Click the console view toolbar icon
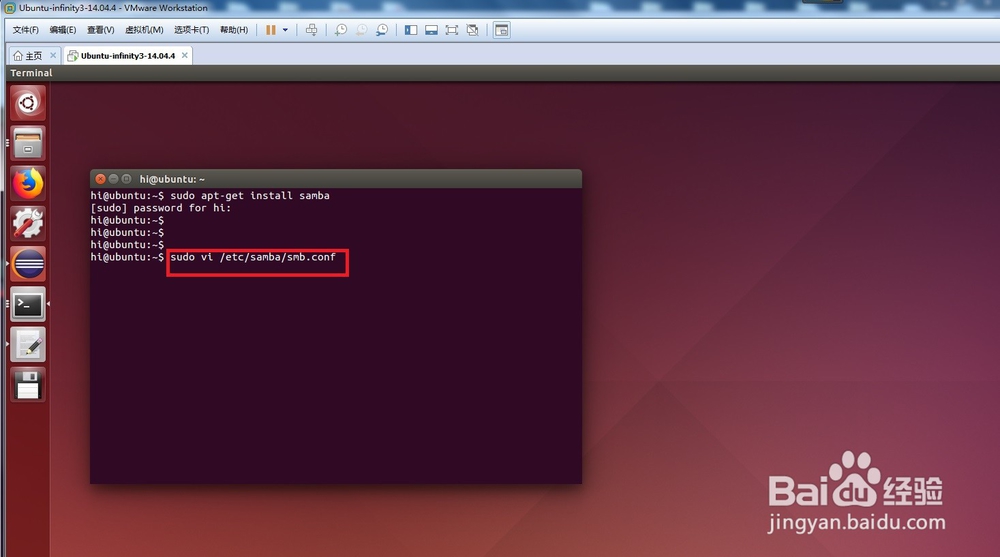The image size is (1000, 557). tap(502, 30)
